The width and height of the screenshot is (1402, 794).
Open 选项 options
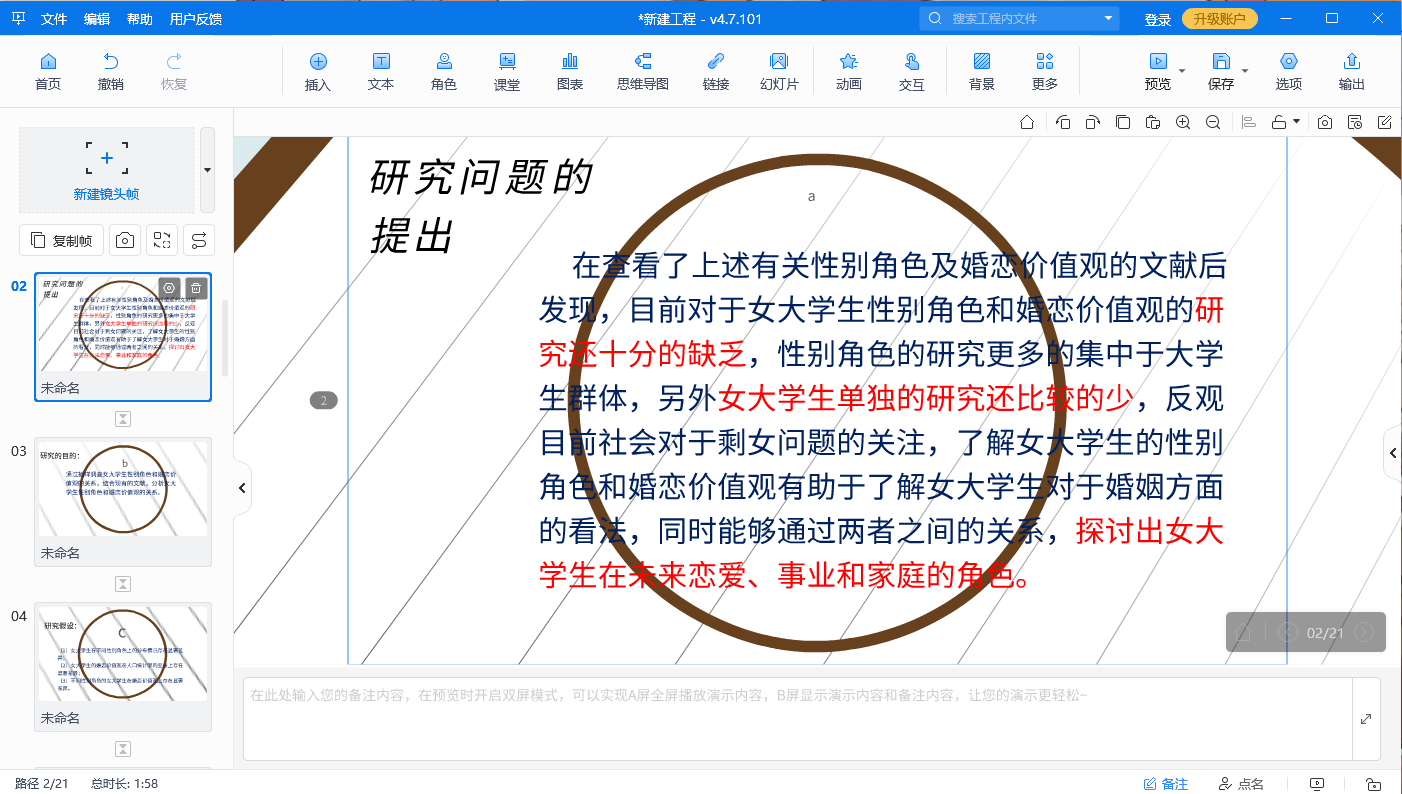coord(1289,71)
